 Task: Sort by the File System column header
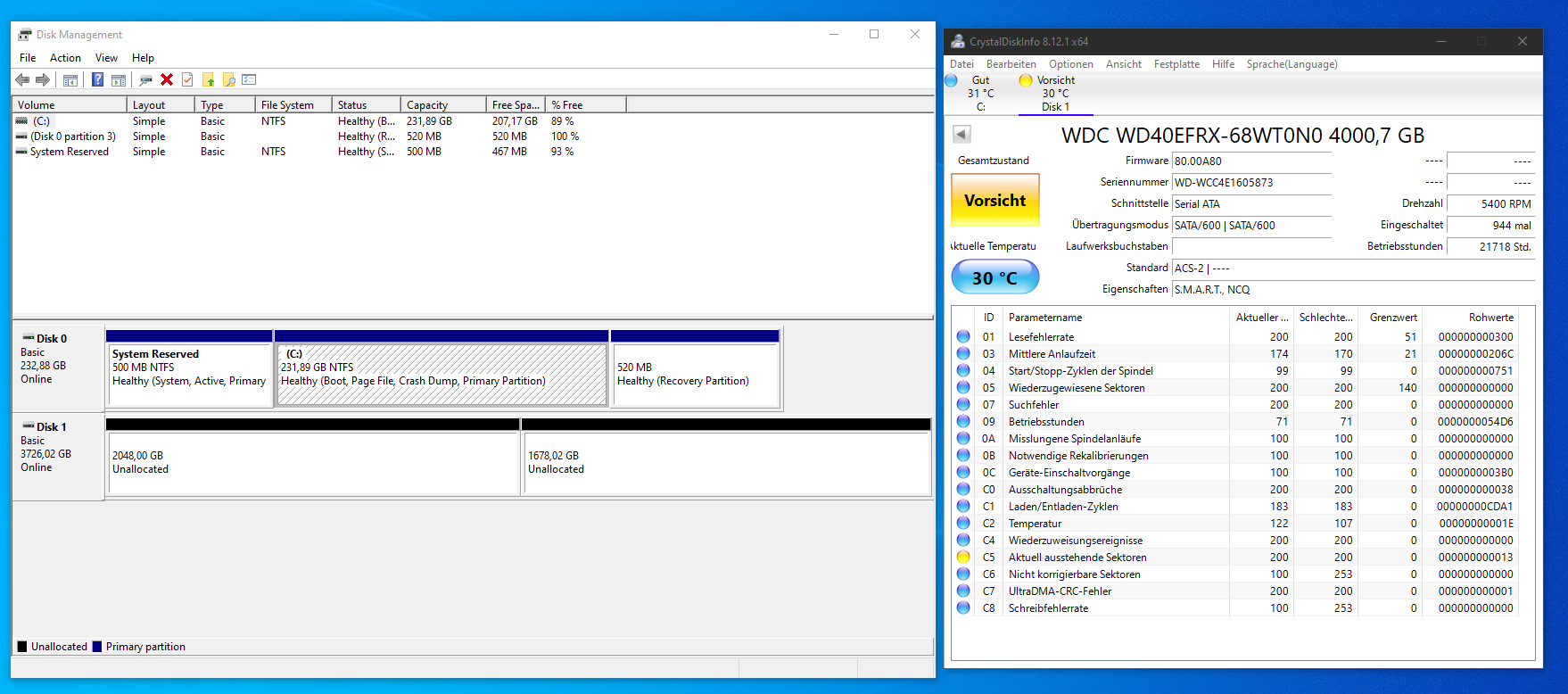293,104
